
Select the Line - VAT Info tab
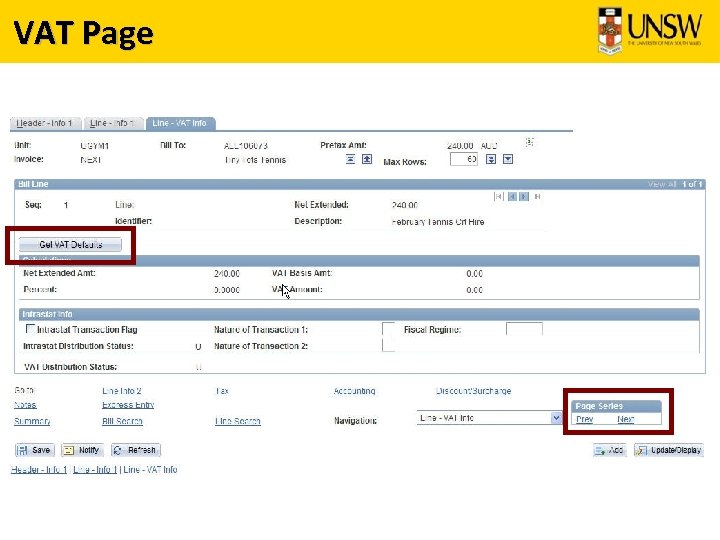180,123
